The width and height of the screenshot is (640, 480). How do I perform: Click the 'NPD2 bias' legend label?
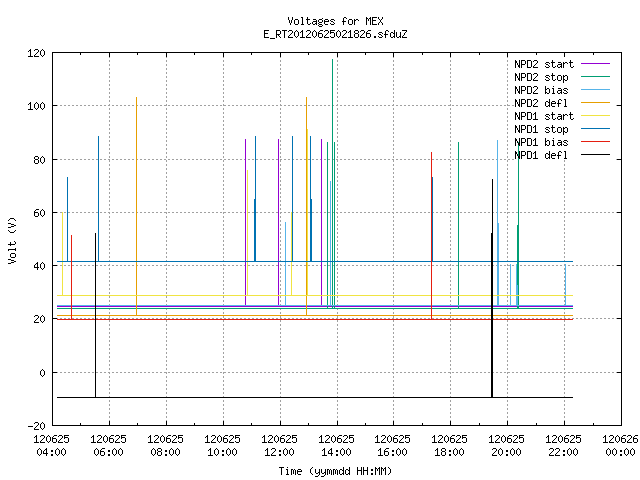coord(541,90)
